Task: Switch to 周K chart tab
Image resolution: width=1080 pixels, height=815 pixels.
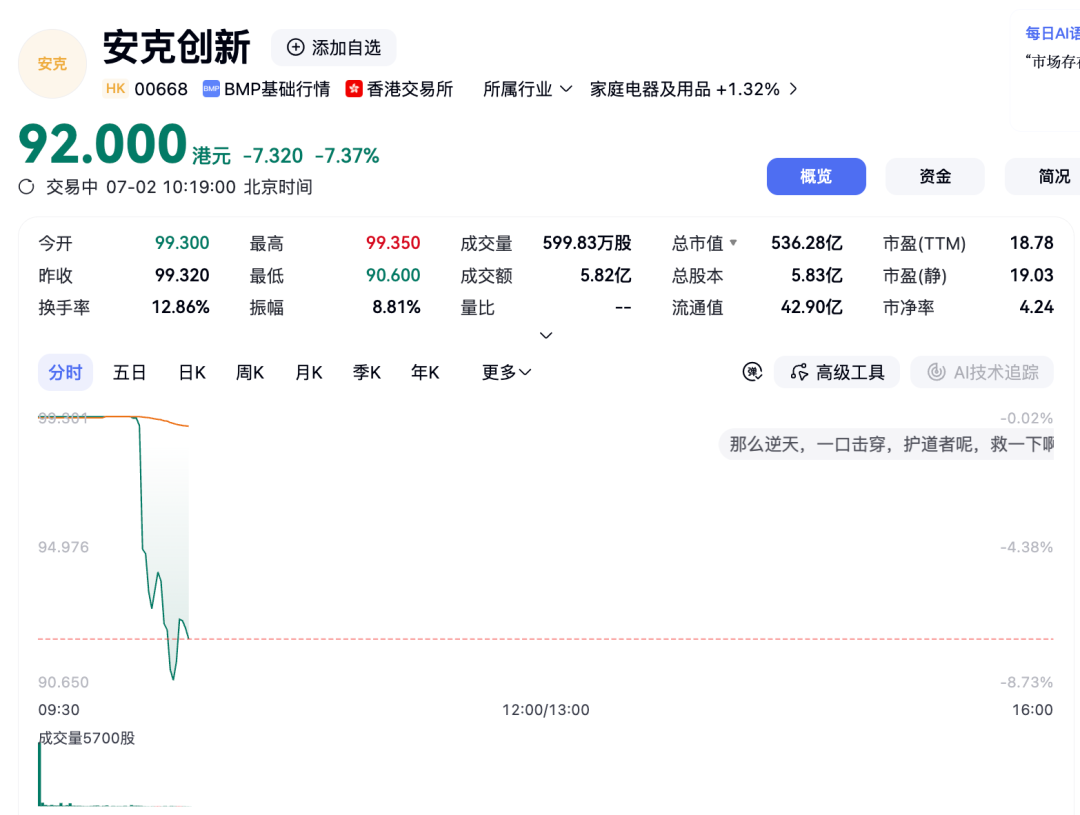Action: tap(250, 372)
